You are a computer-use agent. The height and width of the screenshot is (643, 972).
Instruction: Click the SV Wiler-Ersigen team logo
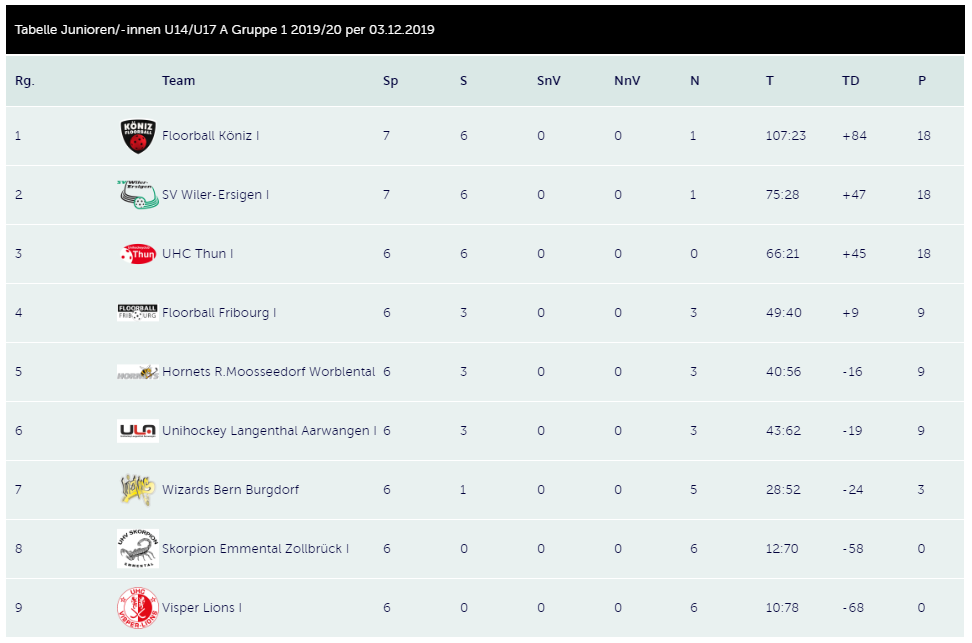click(x=138, y=195)
